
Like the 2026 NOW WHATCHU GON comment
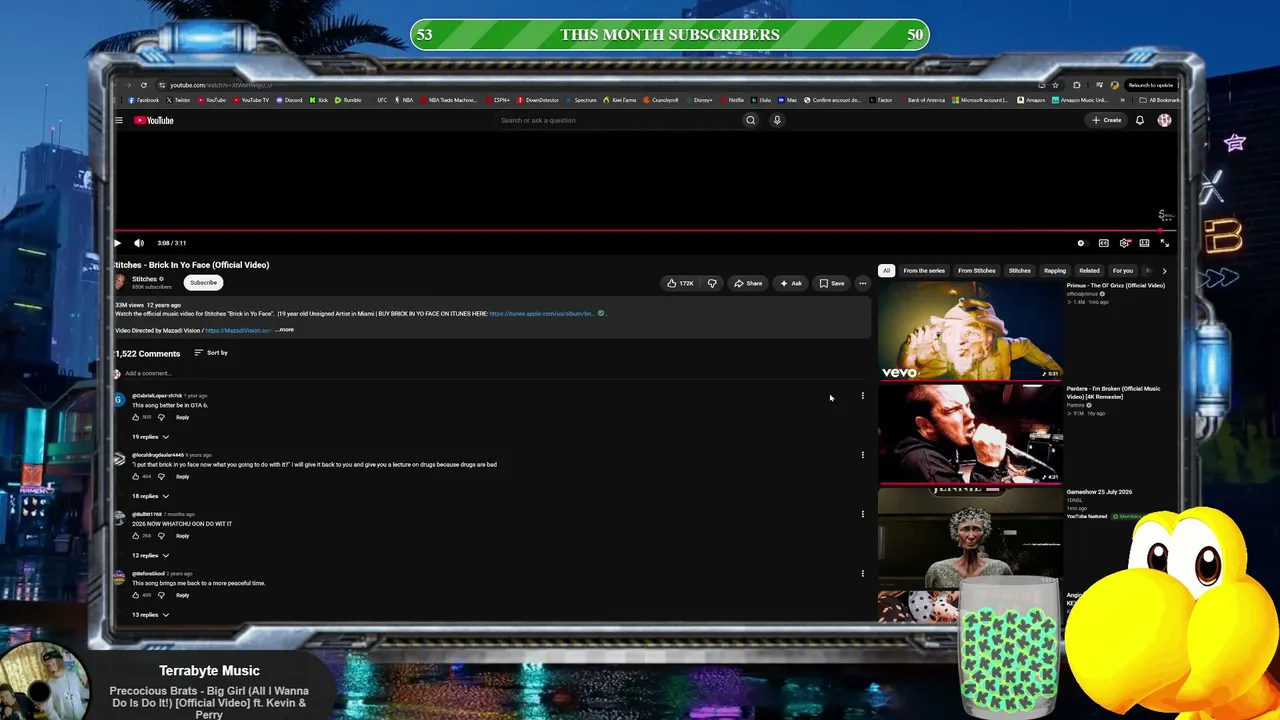[x=136, y=536]
